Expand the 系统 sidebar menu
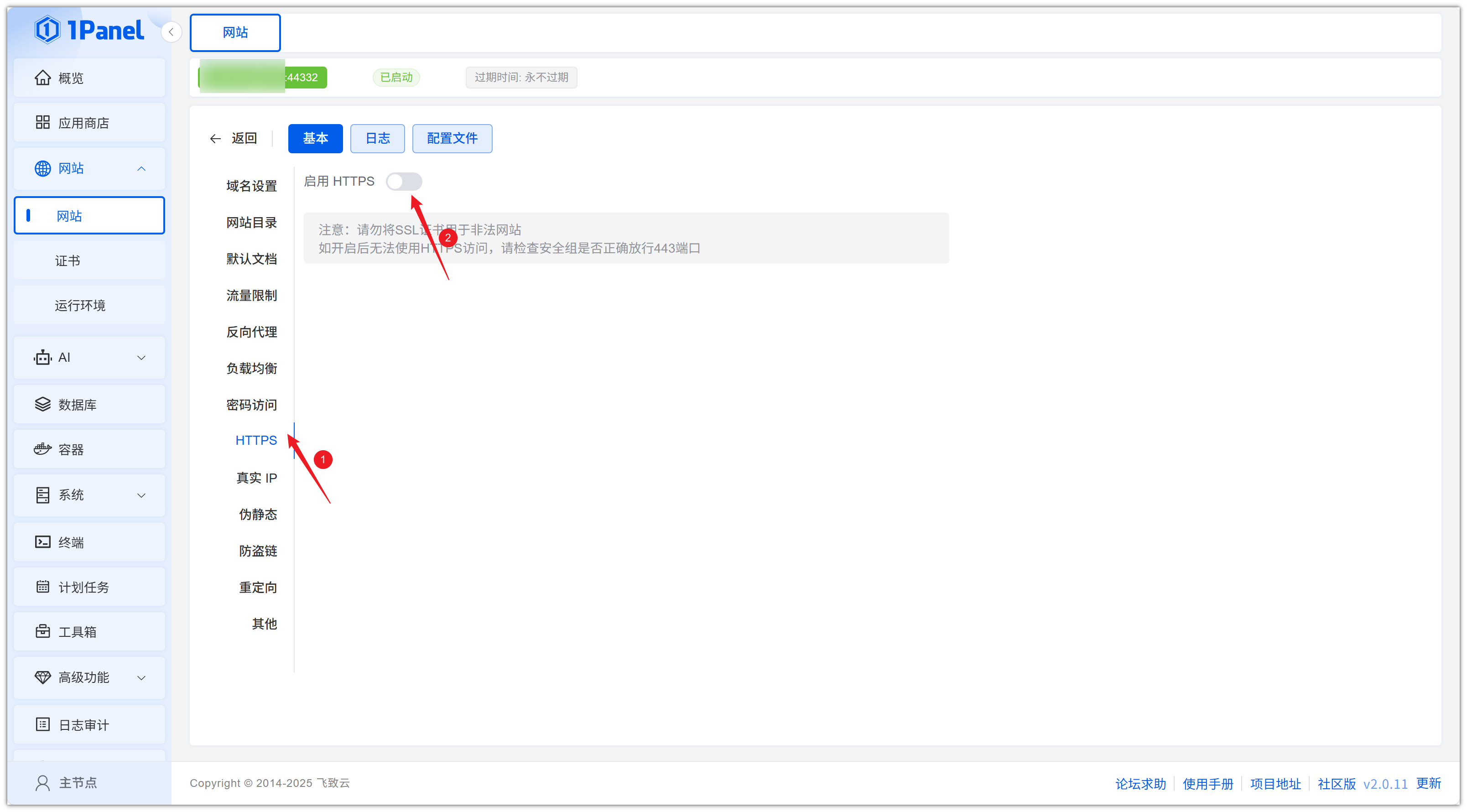The image size is (1467, 812). point(141,495)
